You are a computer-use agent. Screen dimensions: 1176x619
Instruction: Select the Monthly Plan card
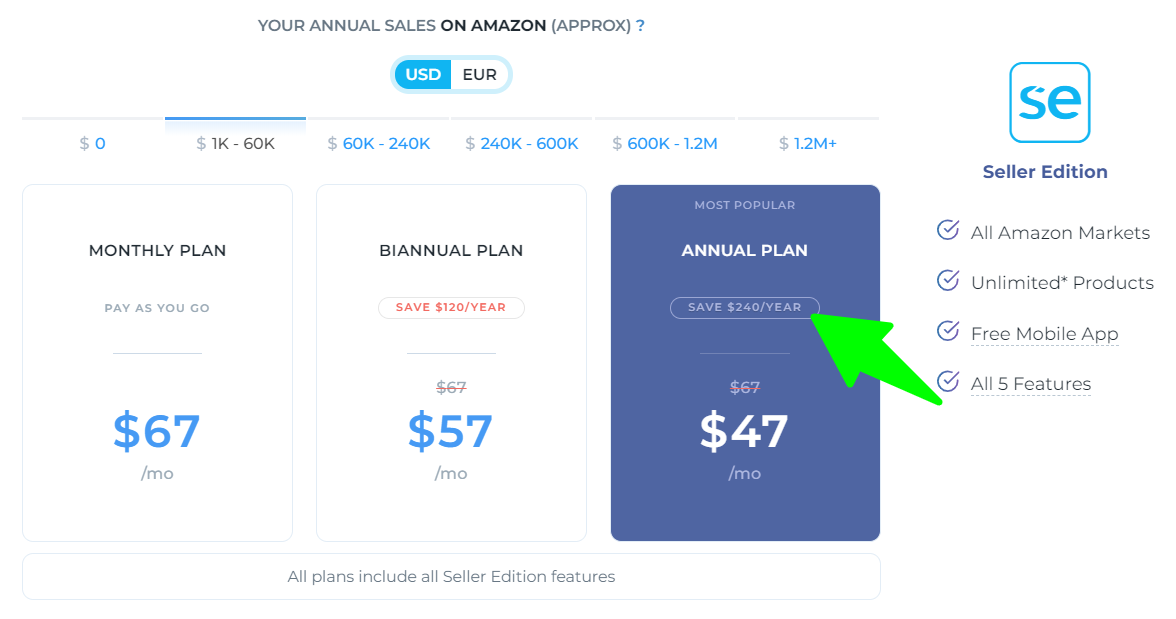pos(157,362)
